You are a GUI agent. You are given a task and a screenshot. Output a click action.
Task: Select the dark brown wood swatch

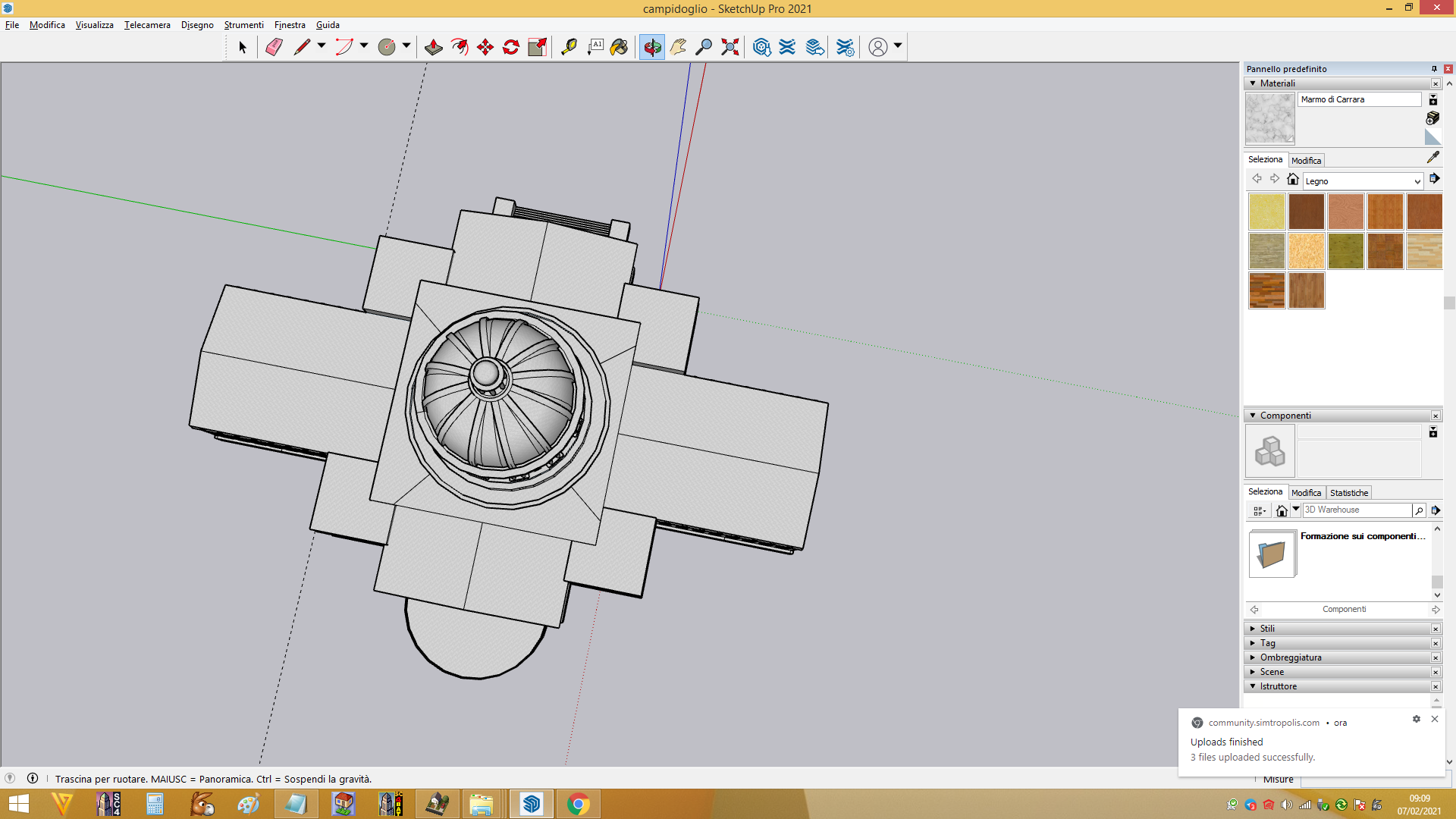tap(1306, 212)
